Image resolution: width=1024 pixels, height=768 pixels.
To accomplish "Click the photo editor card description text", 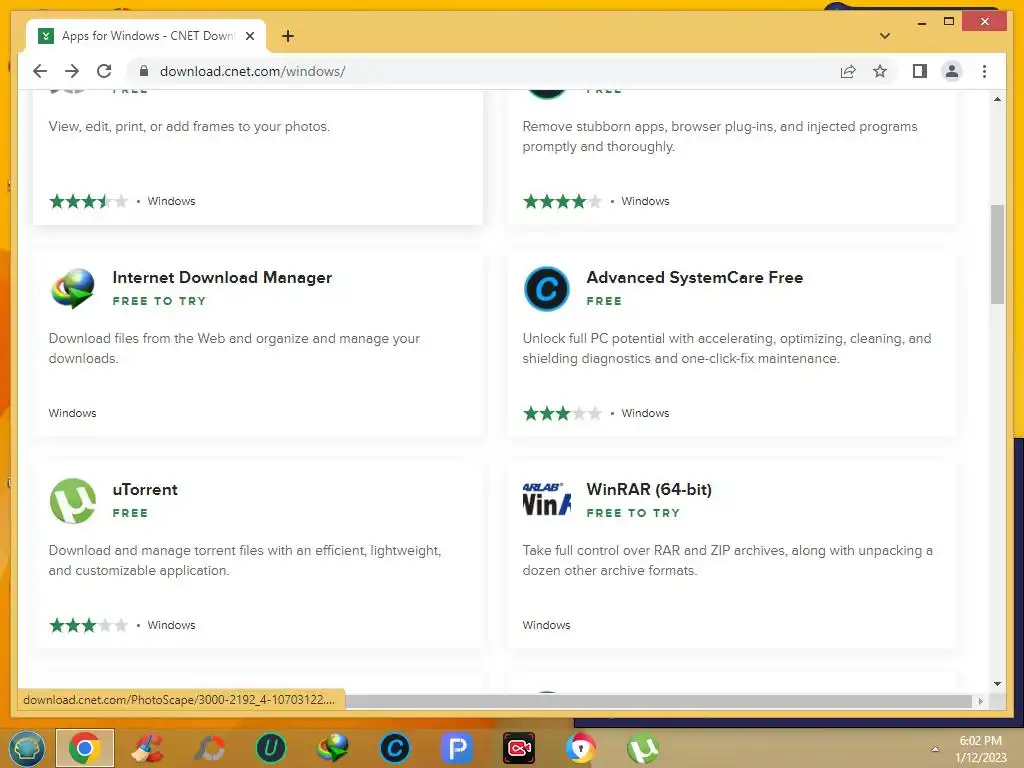I will click(189, 127).
